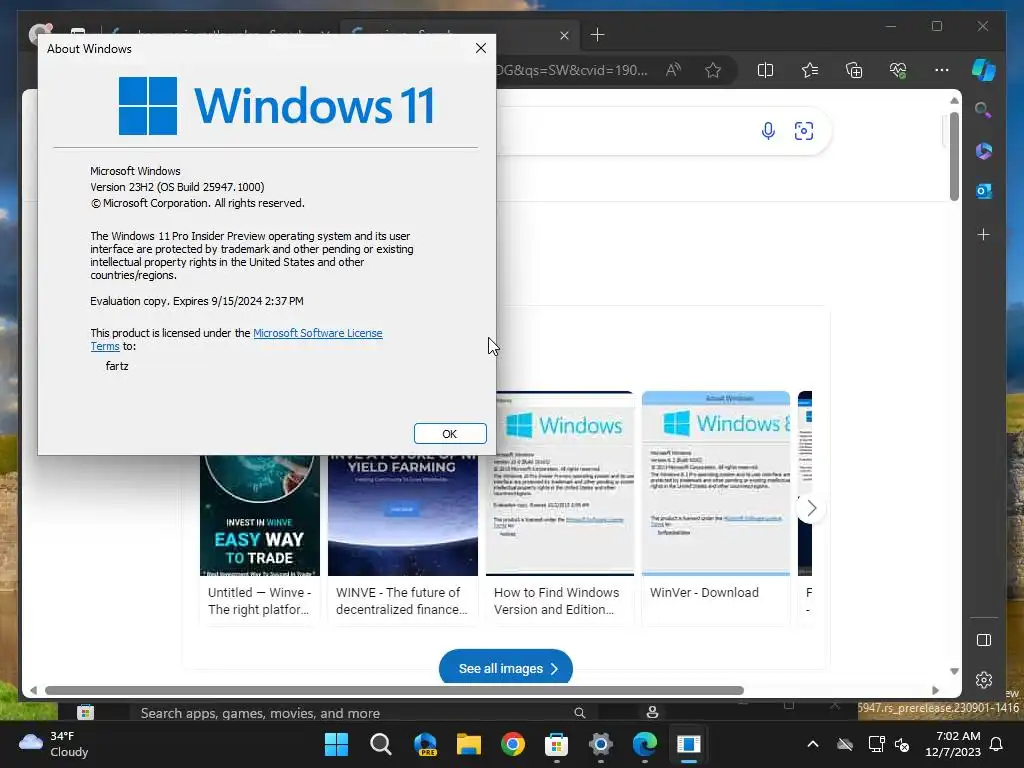Open new tab in Edge

(x=597, y=35)
